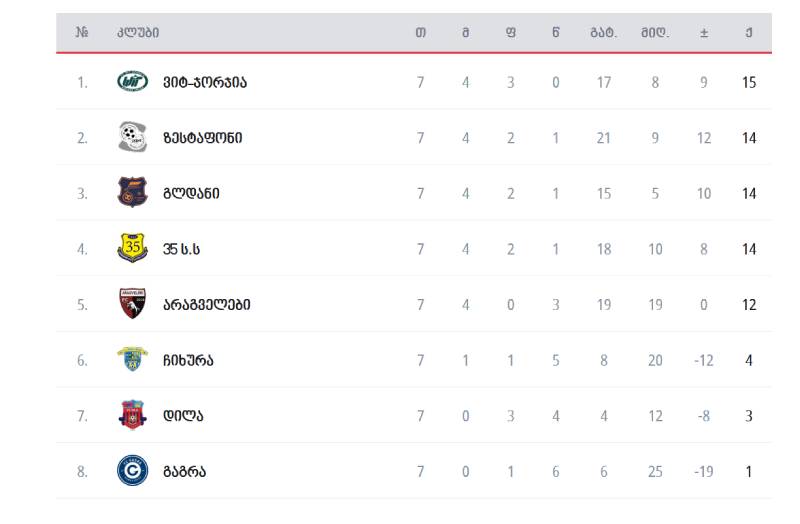Click the დილა red-blue club badge
800x524 pixels.
click(x=133, y=415)
